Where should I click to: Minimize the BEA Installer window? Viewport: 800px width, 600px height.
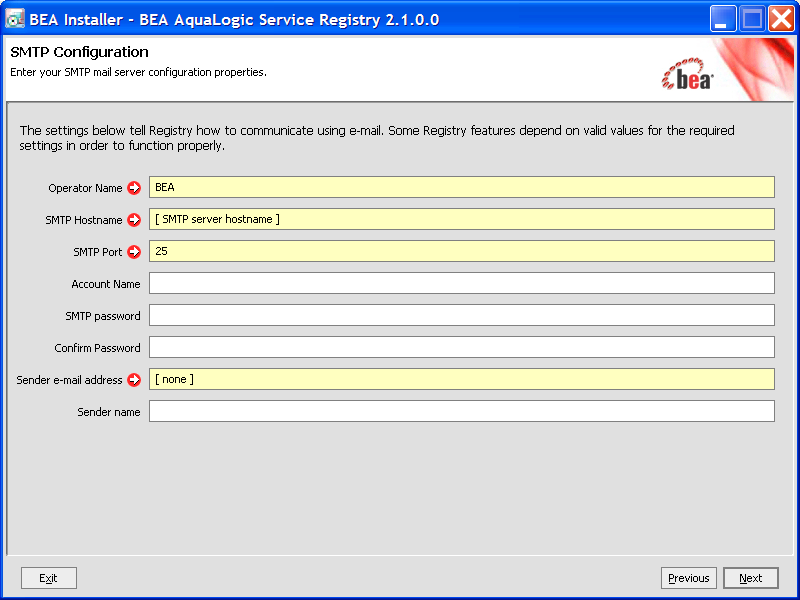(x=722, y=19)
